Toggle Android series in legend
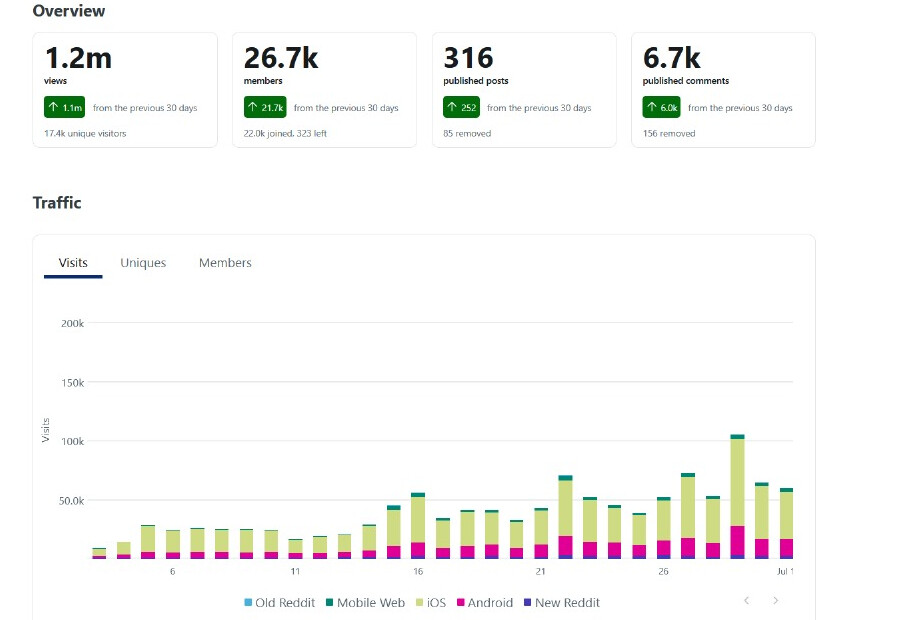Image resolution: width=897 pixels, height=620 pixels. pos(485,602)
